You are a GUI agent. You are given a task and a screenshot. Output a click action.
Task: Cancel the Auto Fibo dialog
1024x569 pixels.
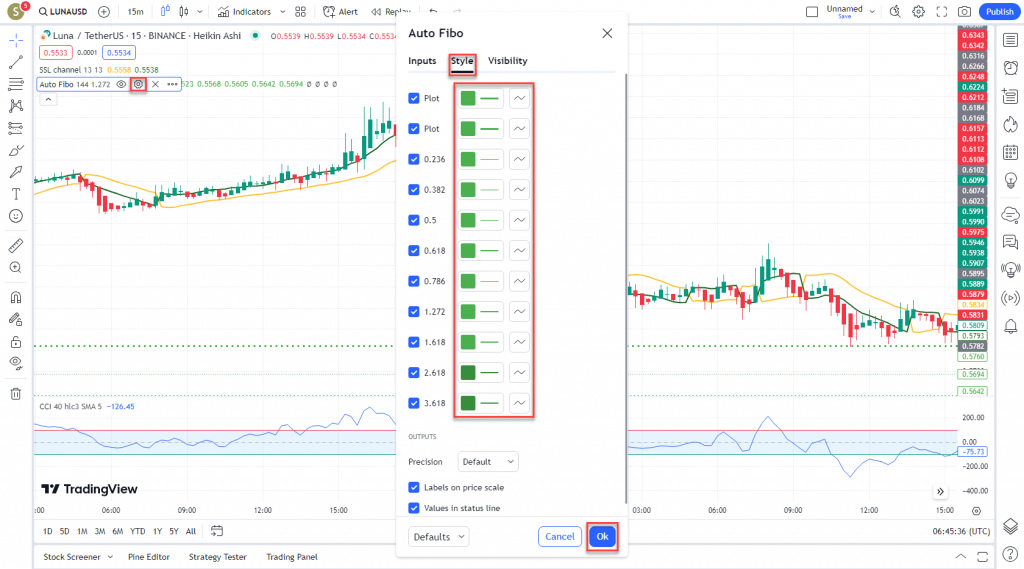coord(560,537)
